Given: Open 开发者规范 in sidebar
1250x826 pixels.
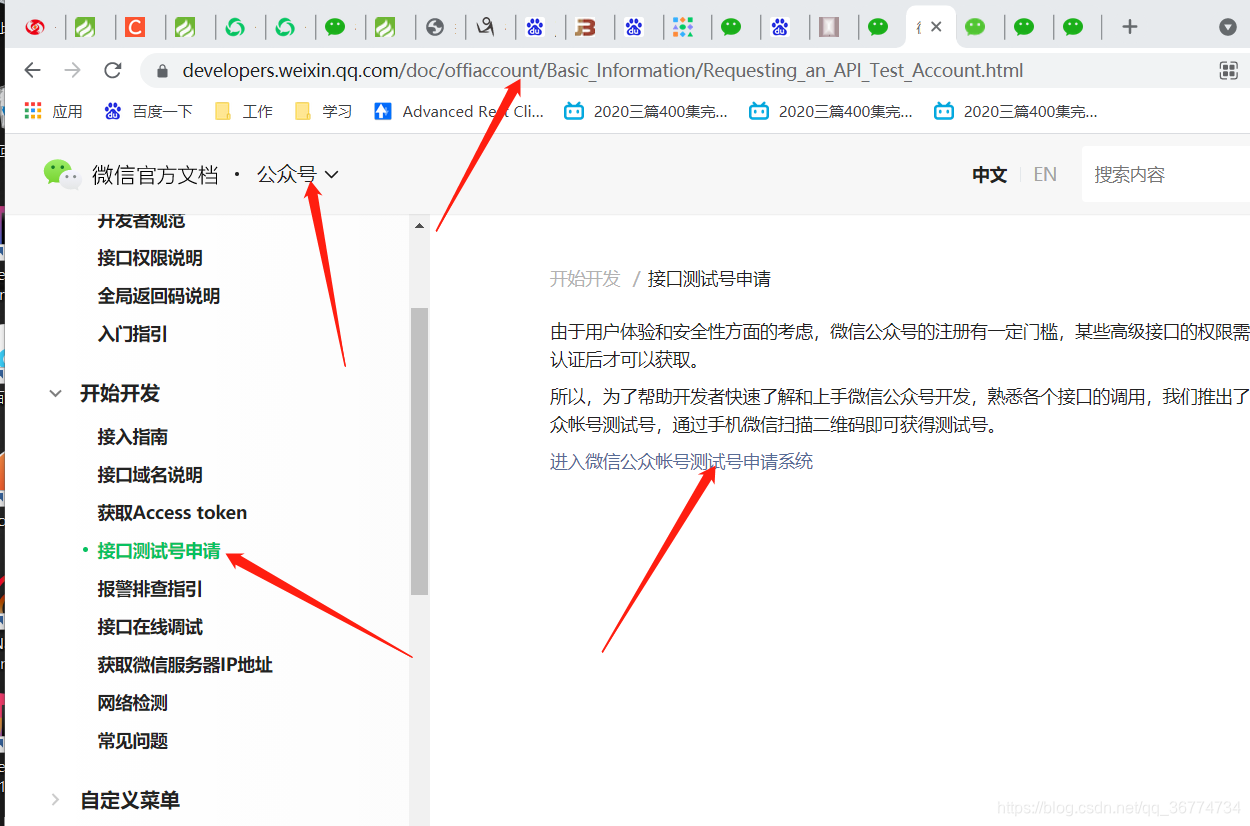Looking at the screenshot, I should pyautogui.click(x=141, y=221).
